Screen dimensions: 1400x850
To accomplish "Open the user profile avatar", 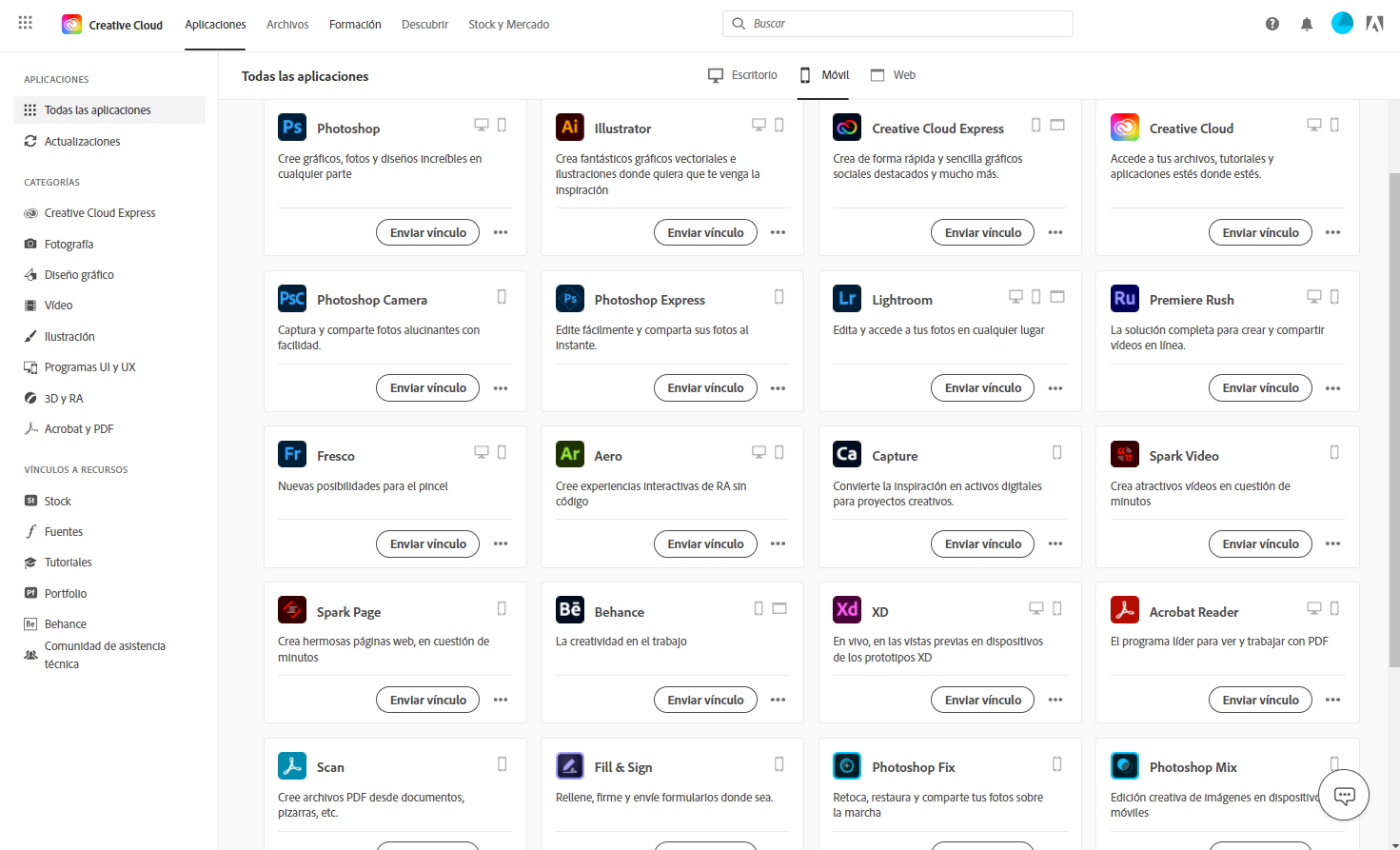I will pos(1342,23).
